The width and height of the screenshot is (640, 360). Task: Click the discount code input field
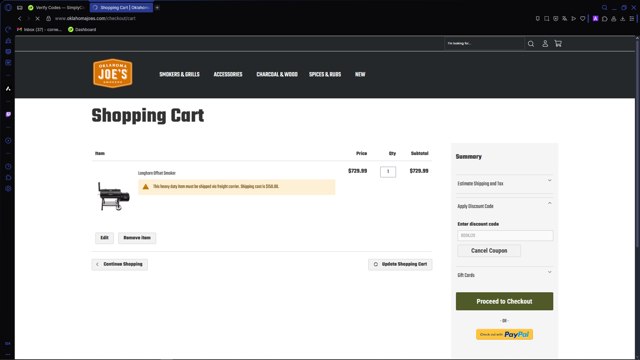[505, 236]
